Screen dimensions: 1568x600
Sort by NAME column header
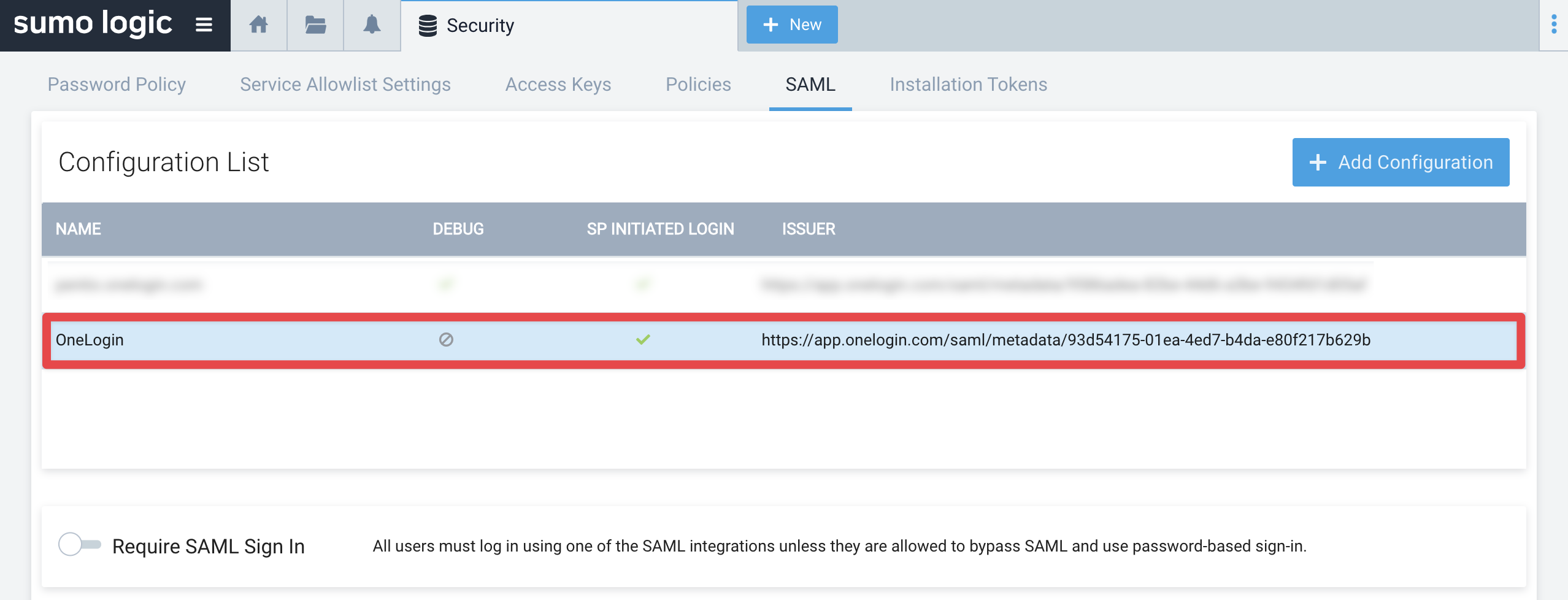[79, 229]
